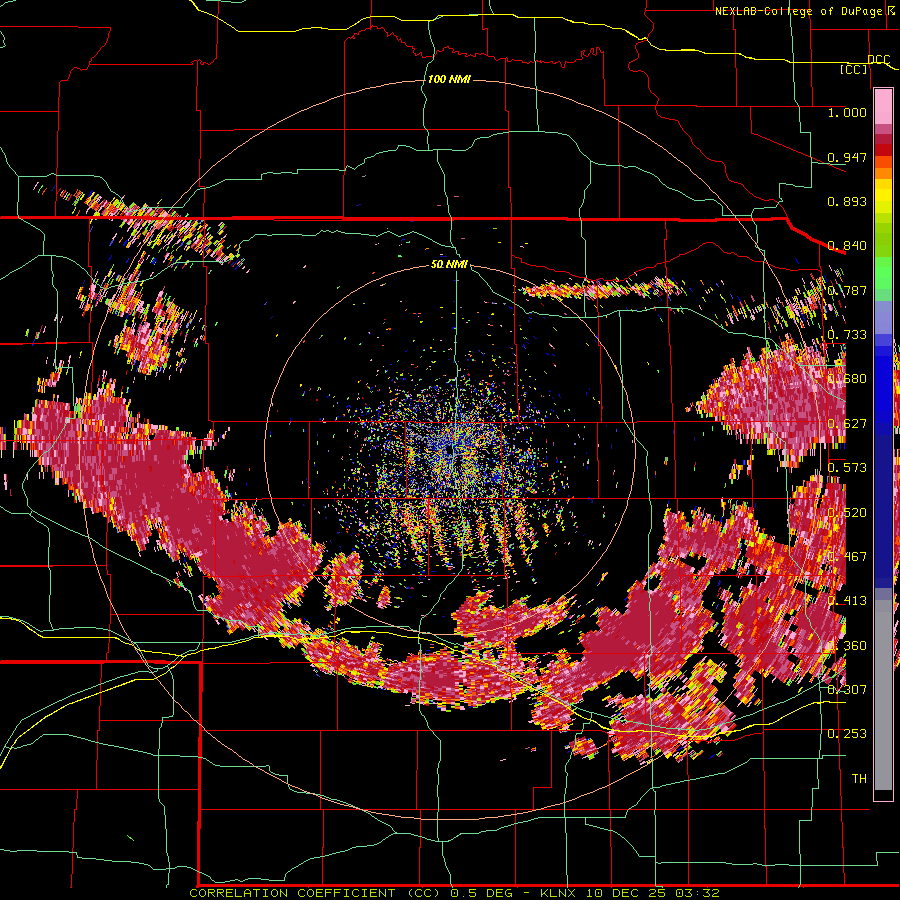The height and width of the screenshot is (900, 900).
Task: Click the 0.840 legend value
Action: [x=847, y=246]
